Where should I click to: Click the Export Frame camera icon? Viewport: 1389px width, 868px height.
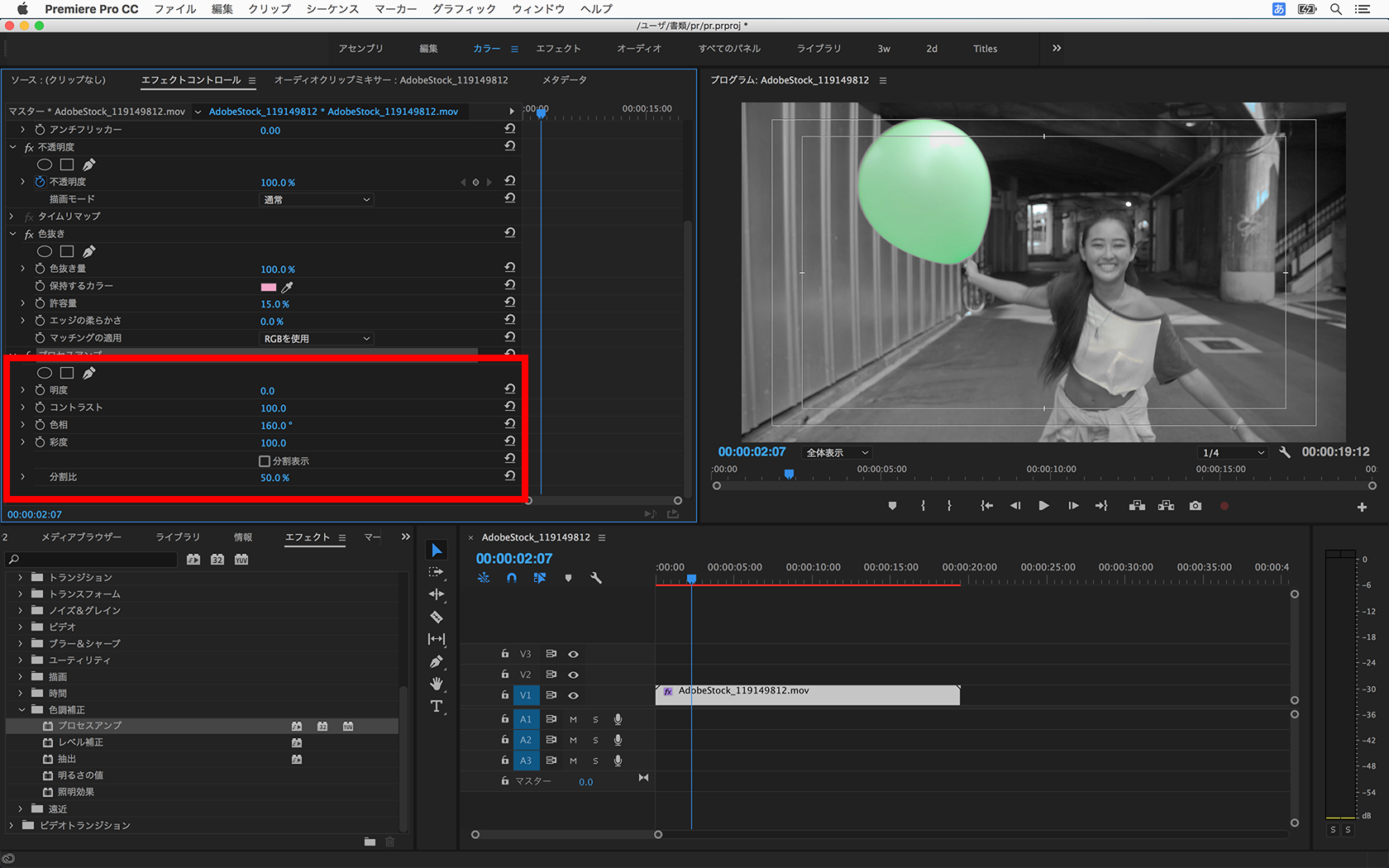tap(1196, 506)
